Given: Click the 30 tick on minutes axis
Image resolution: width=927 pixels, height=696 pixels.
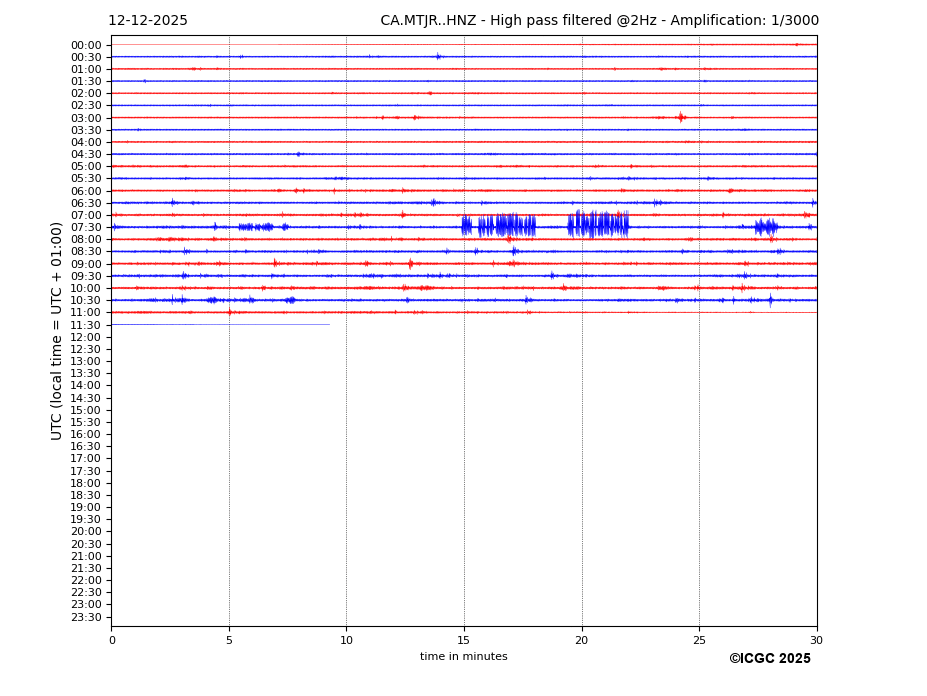Looking at the screenshot, I should (x=816, y=640).
